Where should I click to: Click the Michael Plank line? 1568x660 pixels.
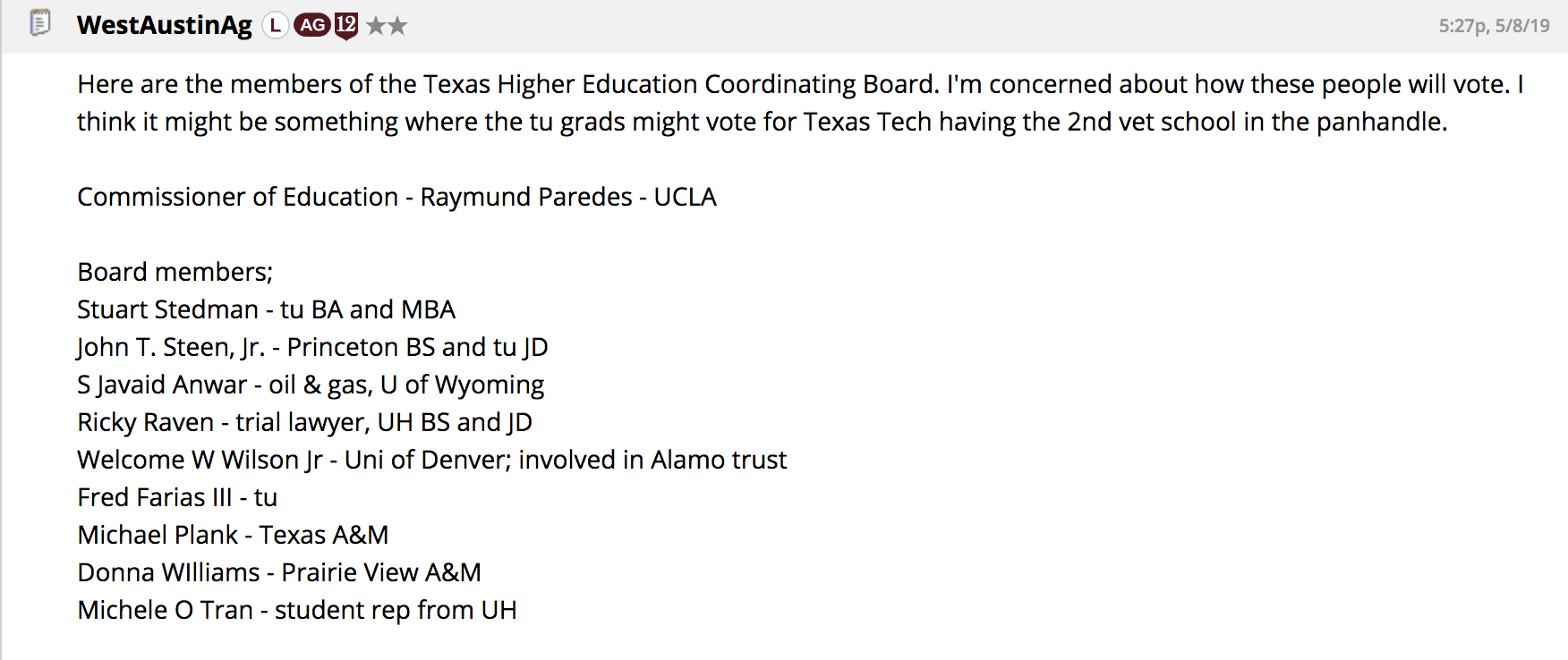pyautogui.click(x=233, y=535)
